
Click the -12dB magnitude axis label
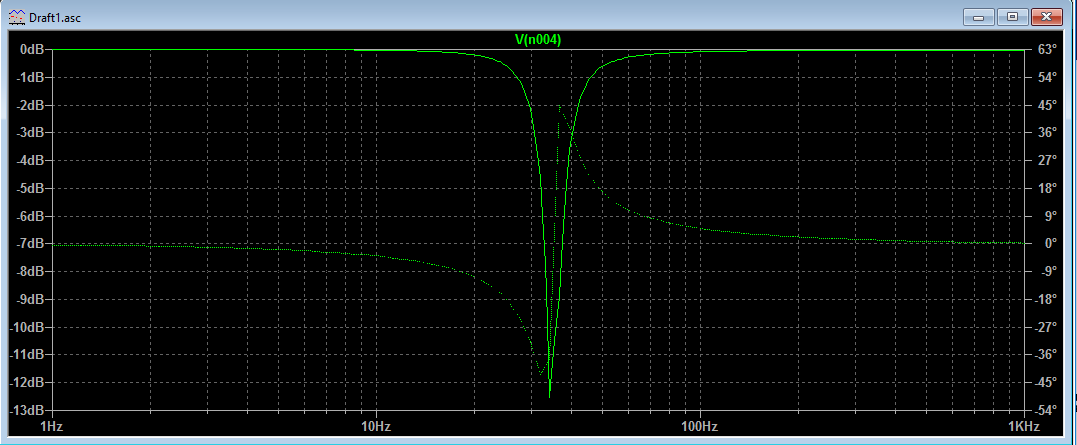(x=27, y=383)
